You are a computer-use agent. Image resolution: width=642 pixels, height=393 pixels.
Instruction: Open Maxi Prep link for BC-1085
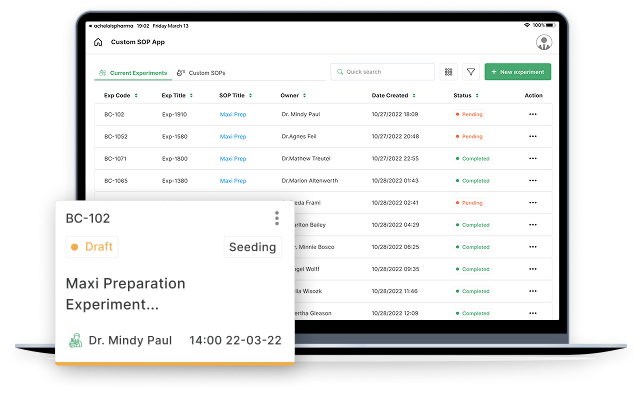pos(233,181)
